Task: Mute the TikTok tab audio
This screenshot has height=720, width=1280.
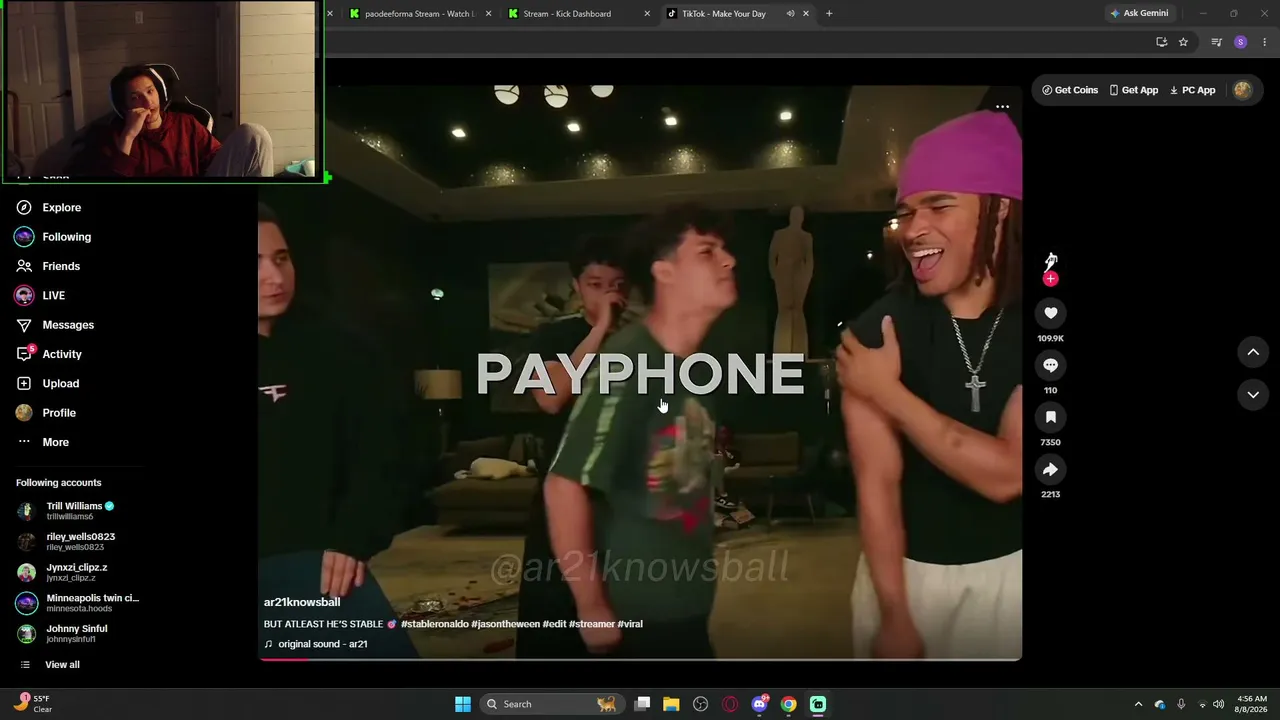Action: (791, 14)
